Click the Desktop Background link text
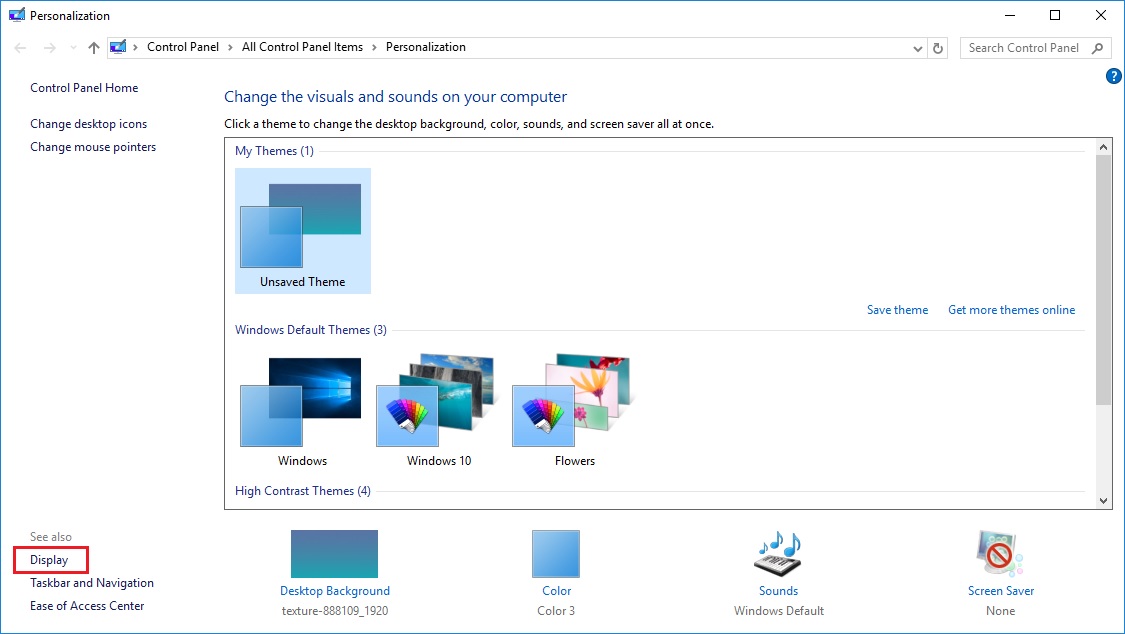The image size is (1125, 634). 334,590
